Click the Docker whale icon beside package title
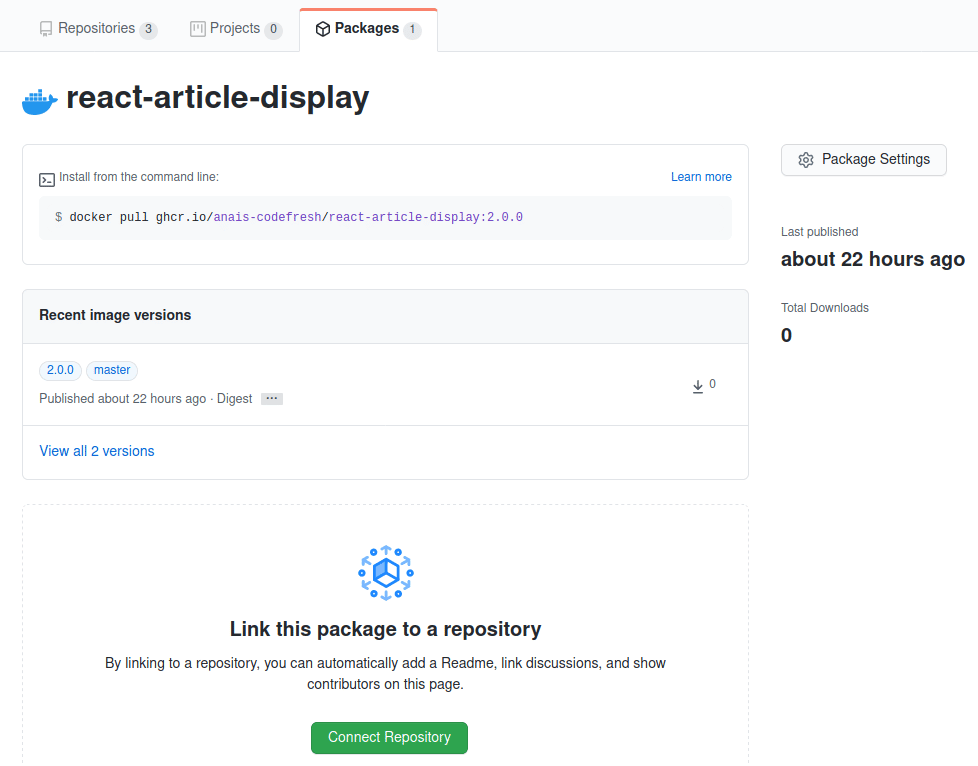Screen dimensions: 978x766 (x=39, y=100)
